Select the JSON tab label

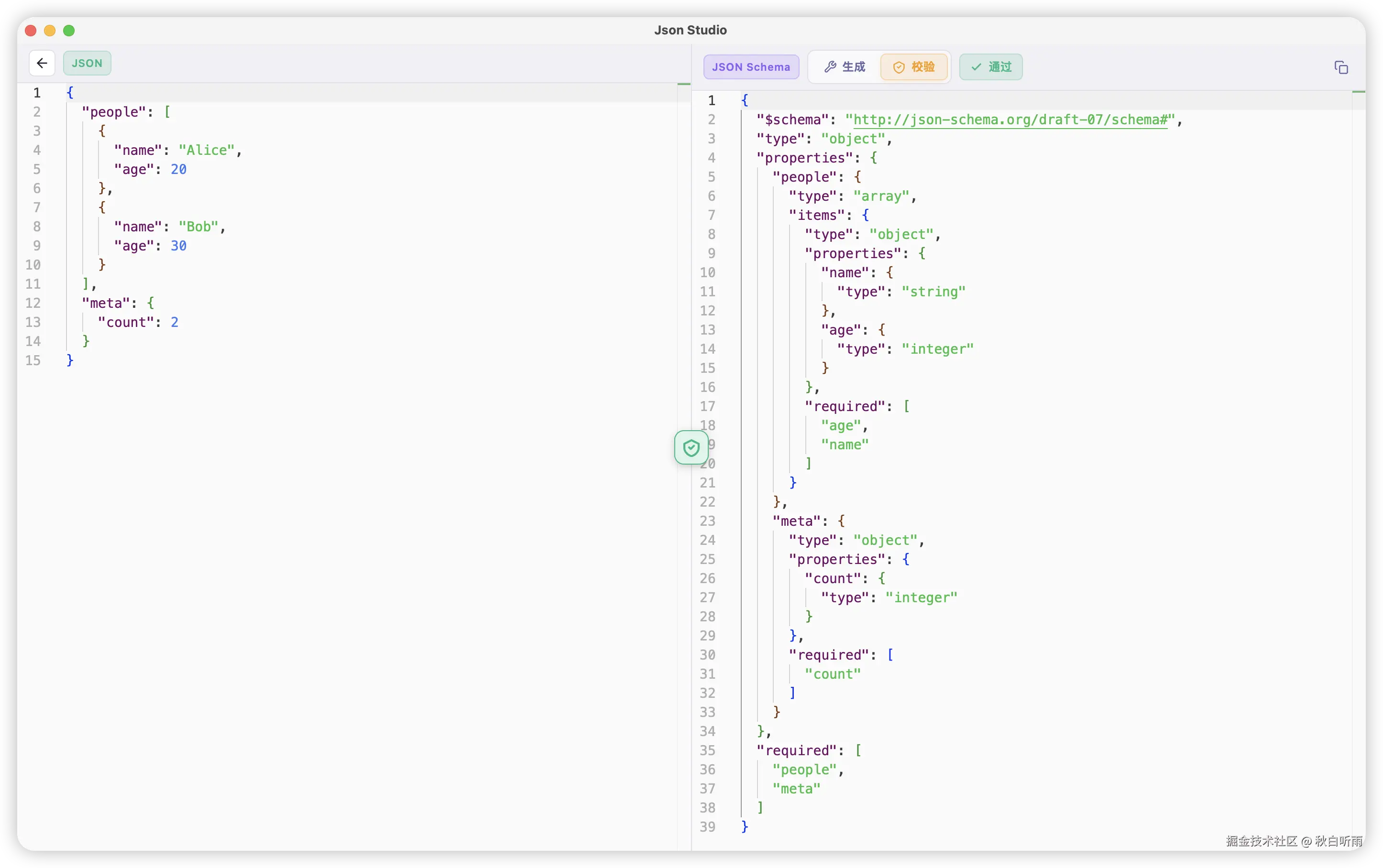87,63
